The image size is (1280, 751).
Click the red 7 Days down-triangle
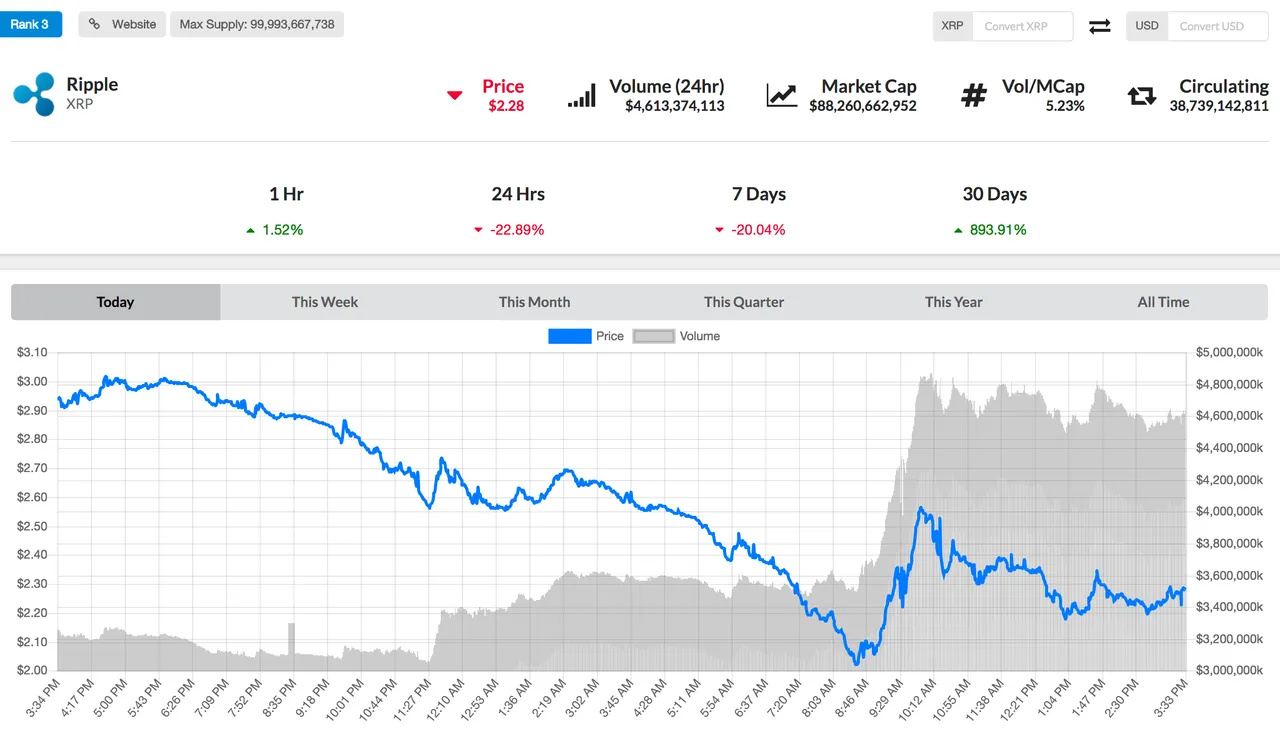(719, 230)
